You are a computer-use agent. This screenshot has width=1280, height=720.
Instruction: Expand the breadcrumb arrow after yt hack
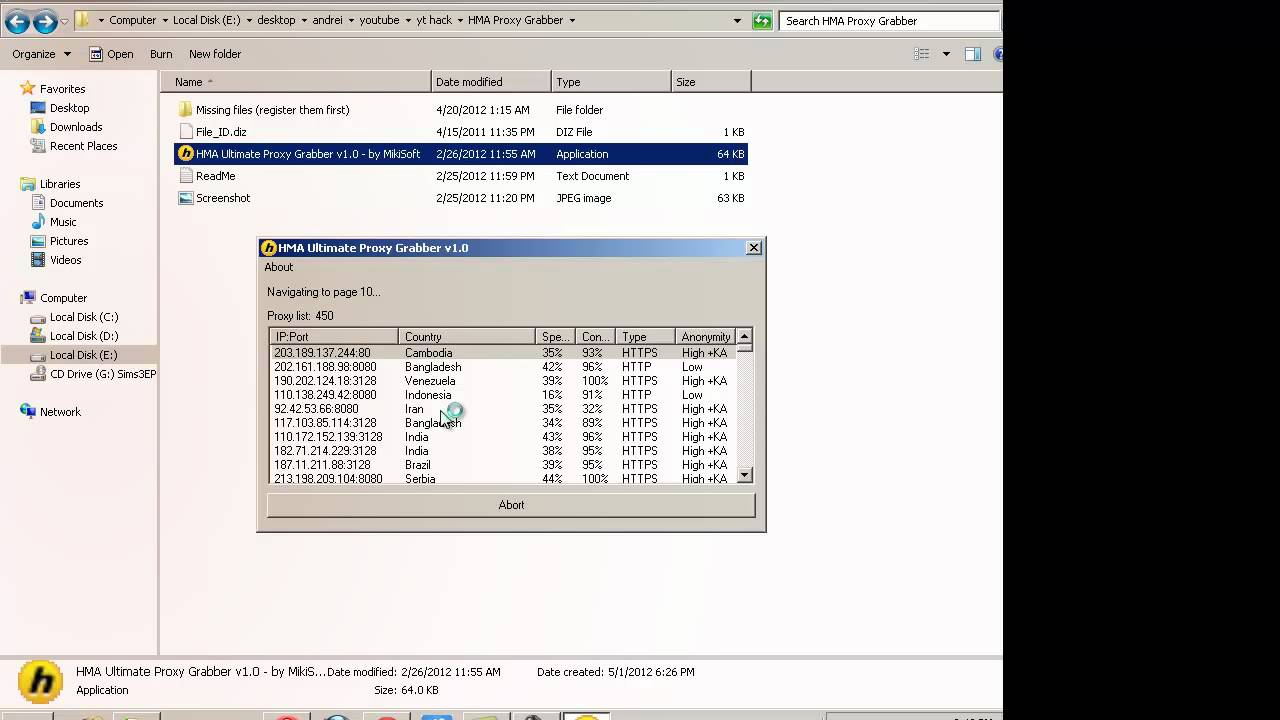click(461, 20)
